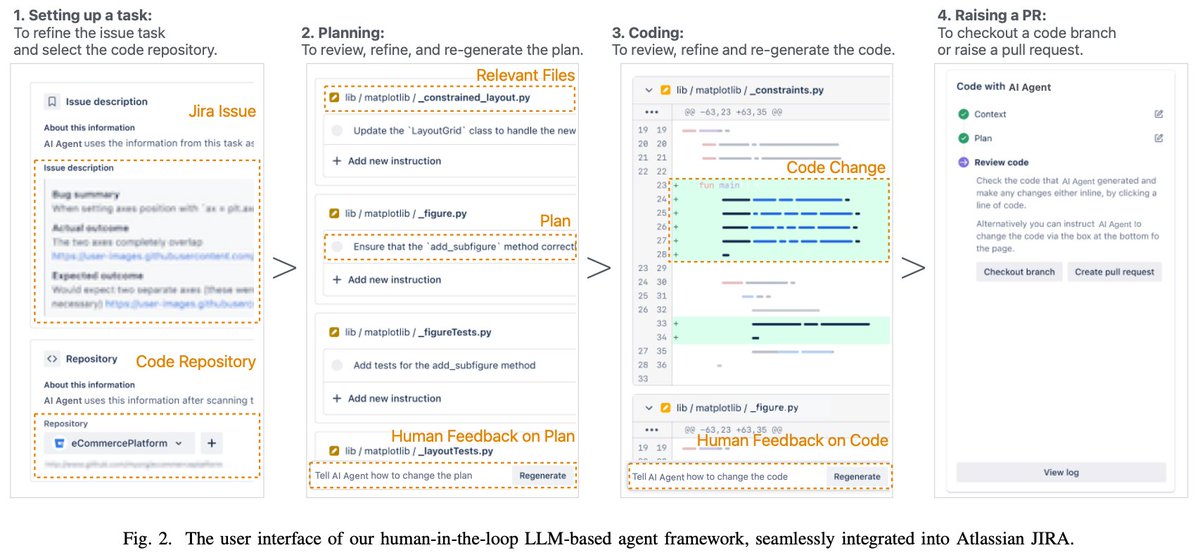Screen dimensions: 1200x555
Task: Click the 'Repository' card heading
Action: coord(92,358)
